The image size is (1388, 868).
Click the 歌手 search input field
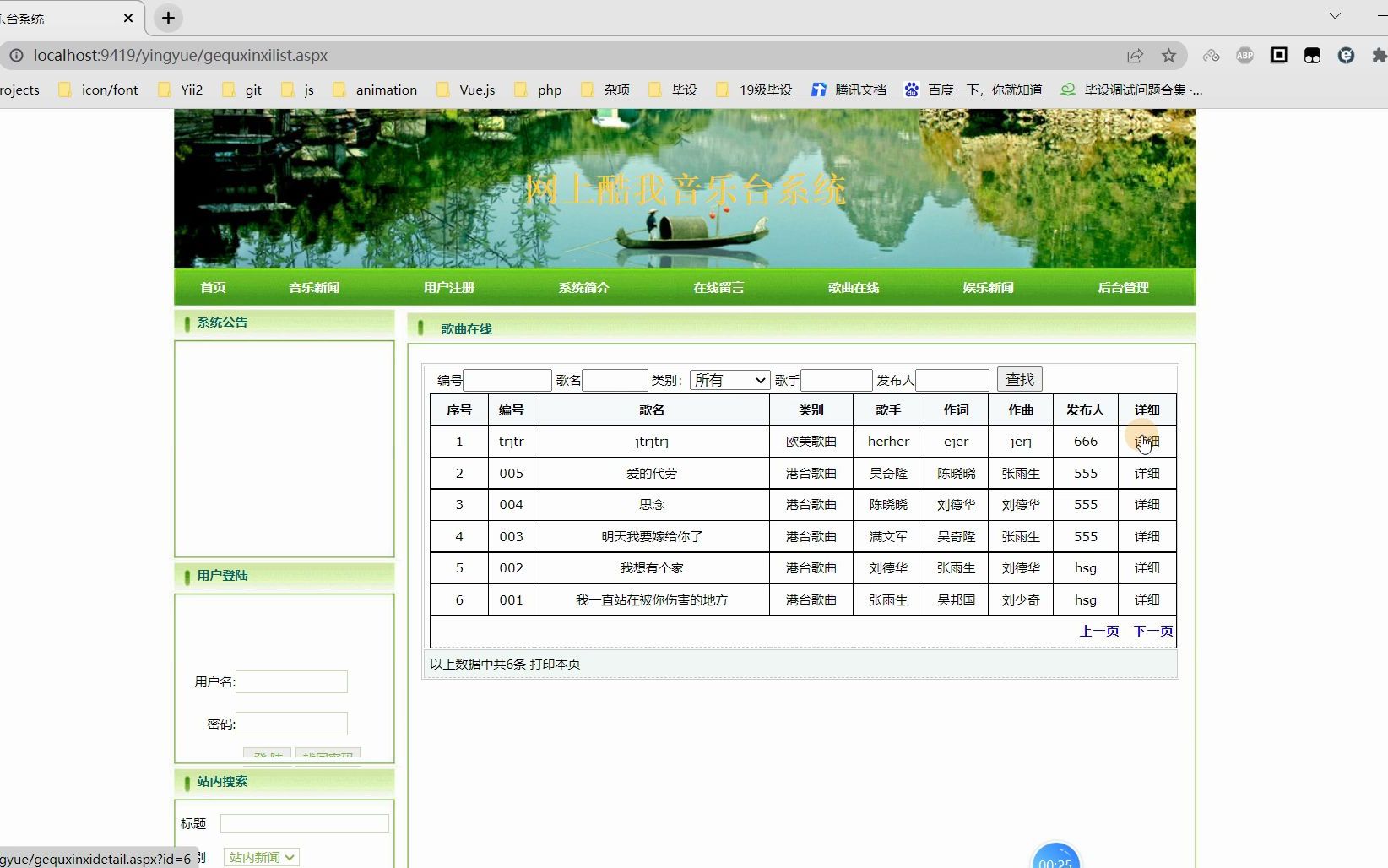click(837, 381)
